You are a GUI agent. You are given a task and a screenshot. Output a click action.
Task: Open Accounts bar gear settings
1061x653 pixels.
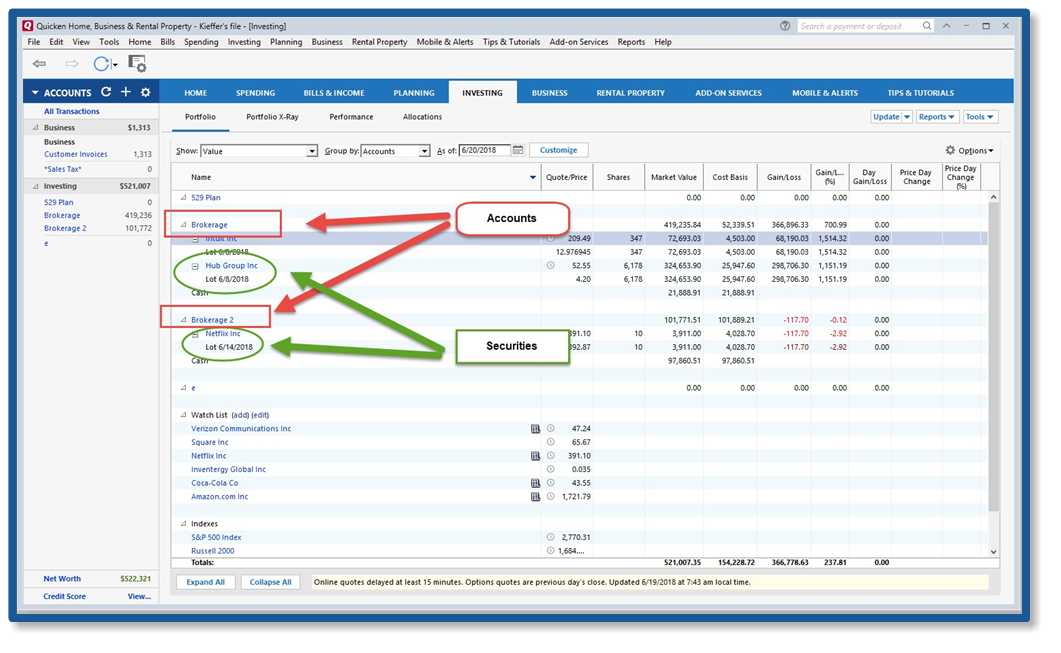click(x=145, y=92)
